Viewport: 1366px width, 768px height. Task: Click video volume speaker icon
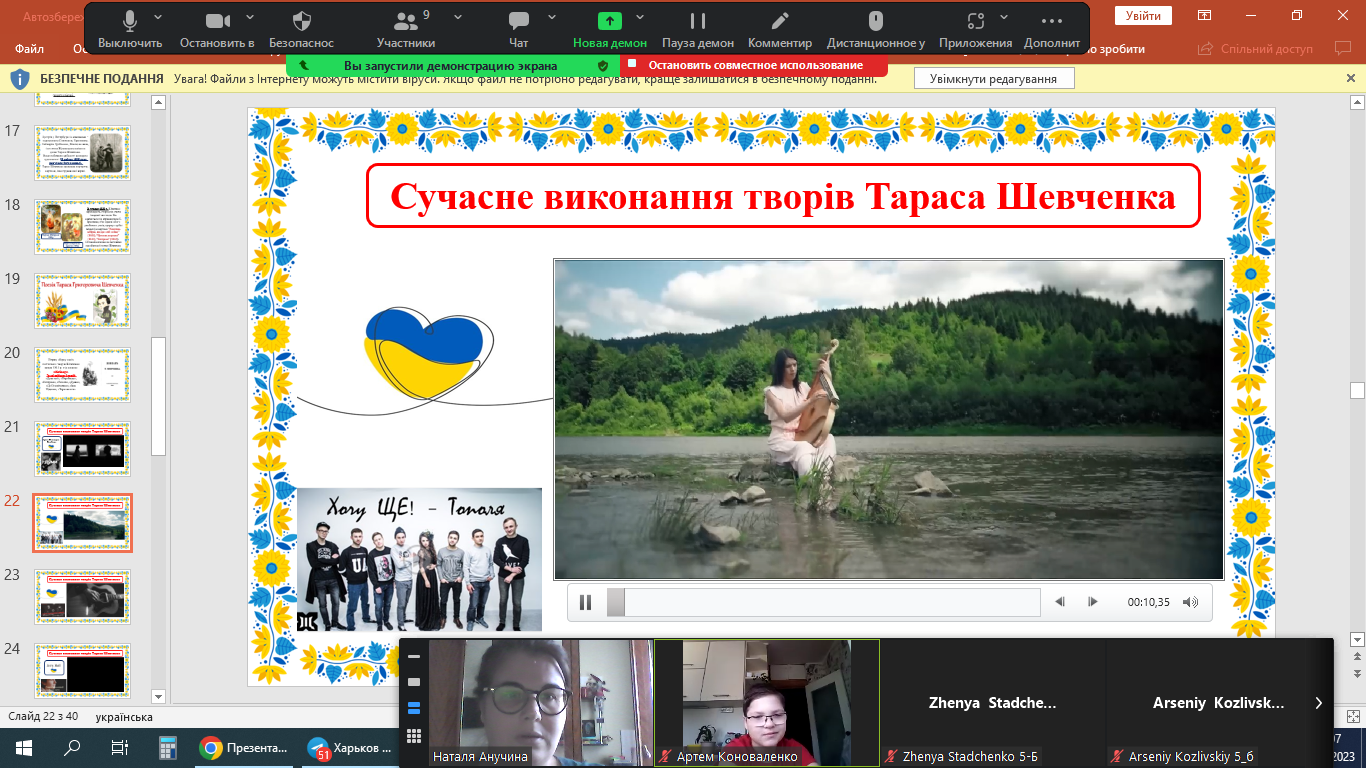(x=1190, y=602)
